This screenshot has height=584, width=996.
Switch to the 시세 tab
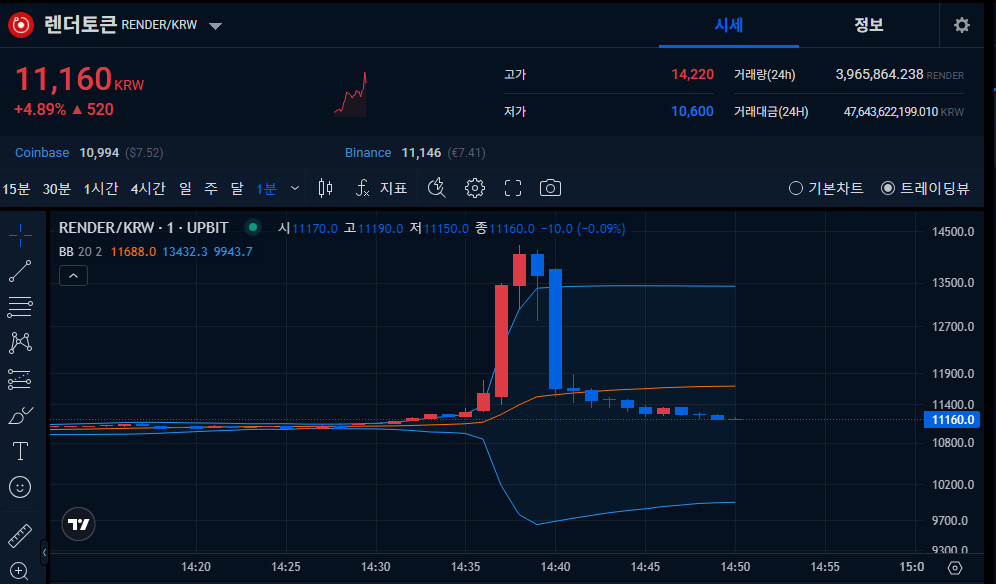coord(729,25)
